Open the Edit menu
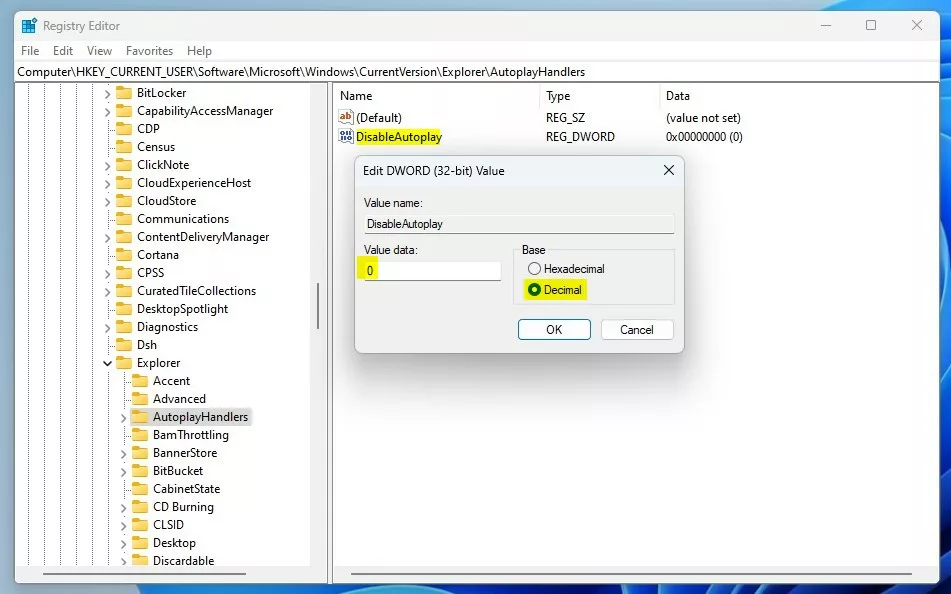This screenshot has width=951, height=594. pos(62,51)
